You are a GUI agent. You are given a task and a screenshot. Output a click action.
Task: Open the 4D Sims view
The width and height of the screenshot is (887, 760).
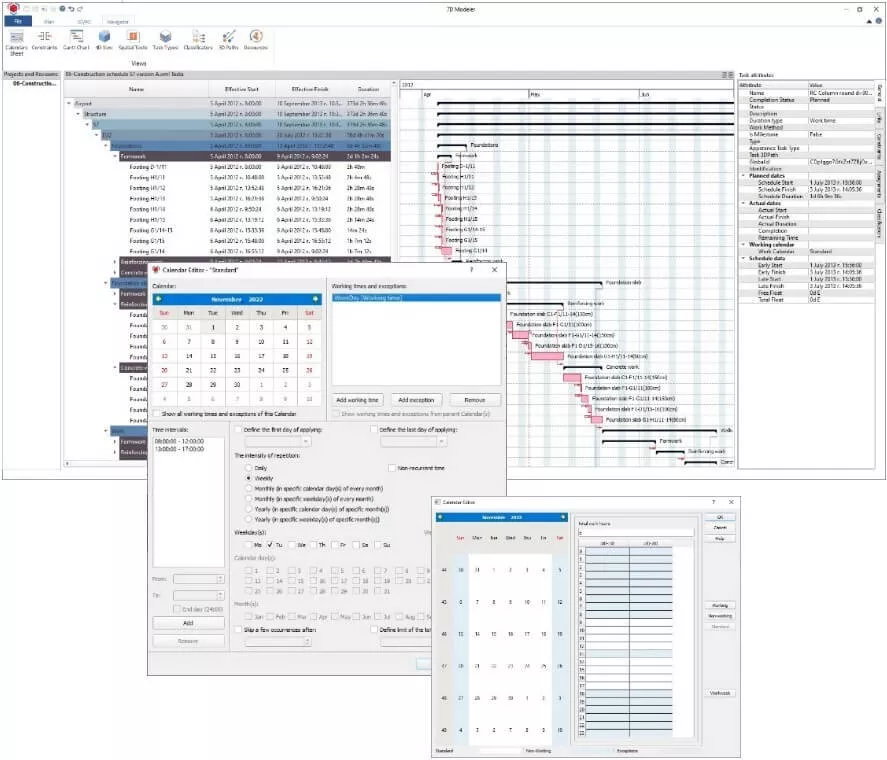(x=104, y=38)
